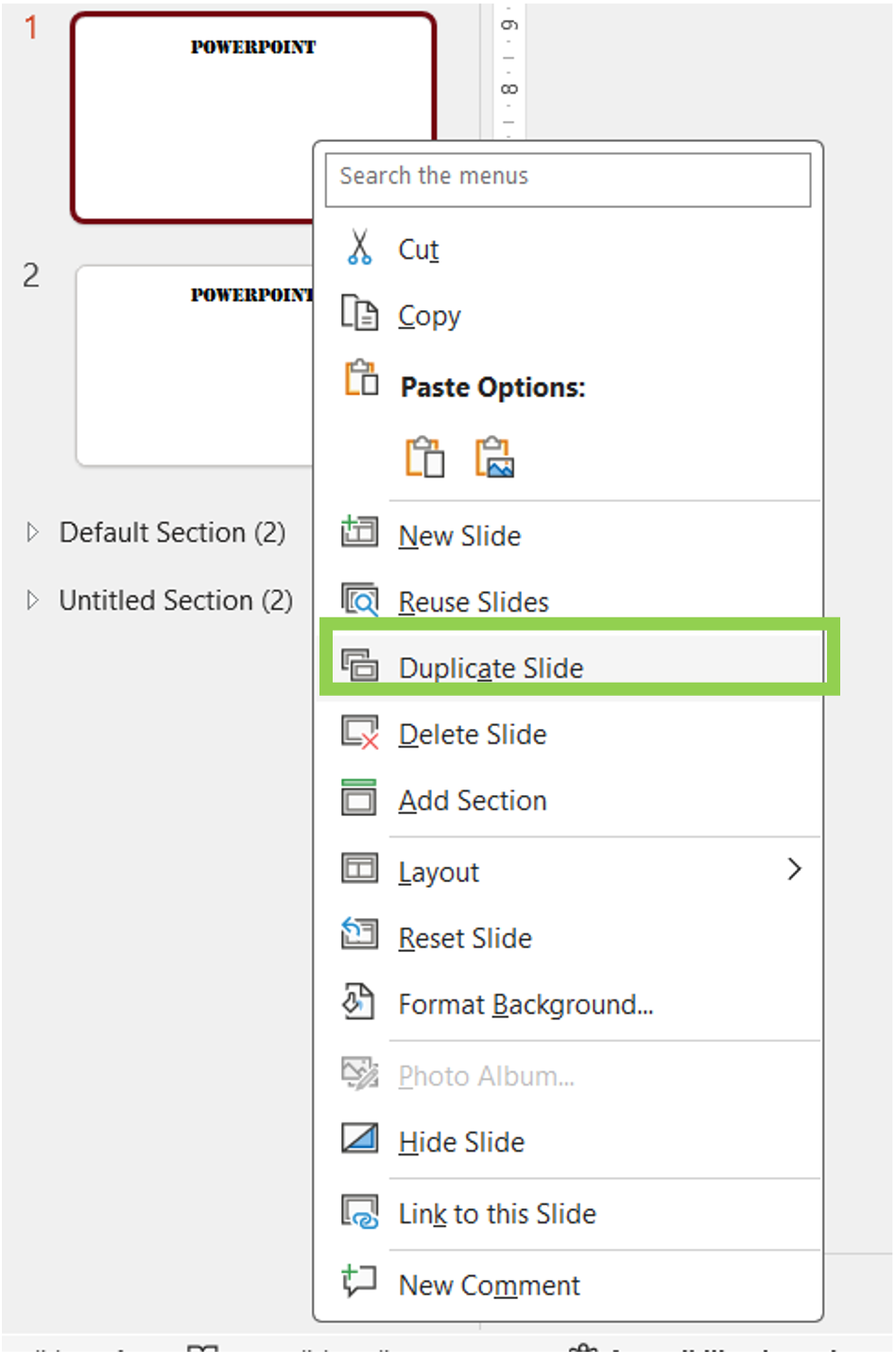Expand the Untitled Section group

pos(33,600)
